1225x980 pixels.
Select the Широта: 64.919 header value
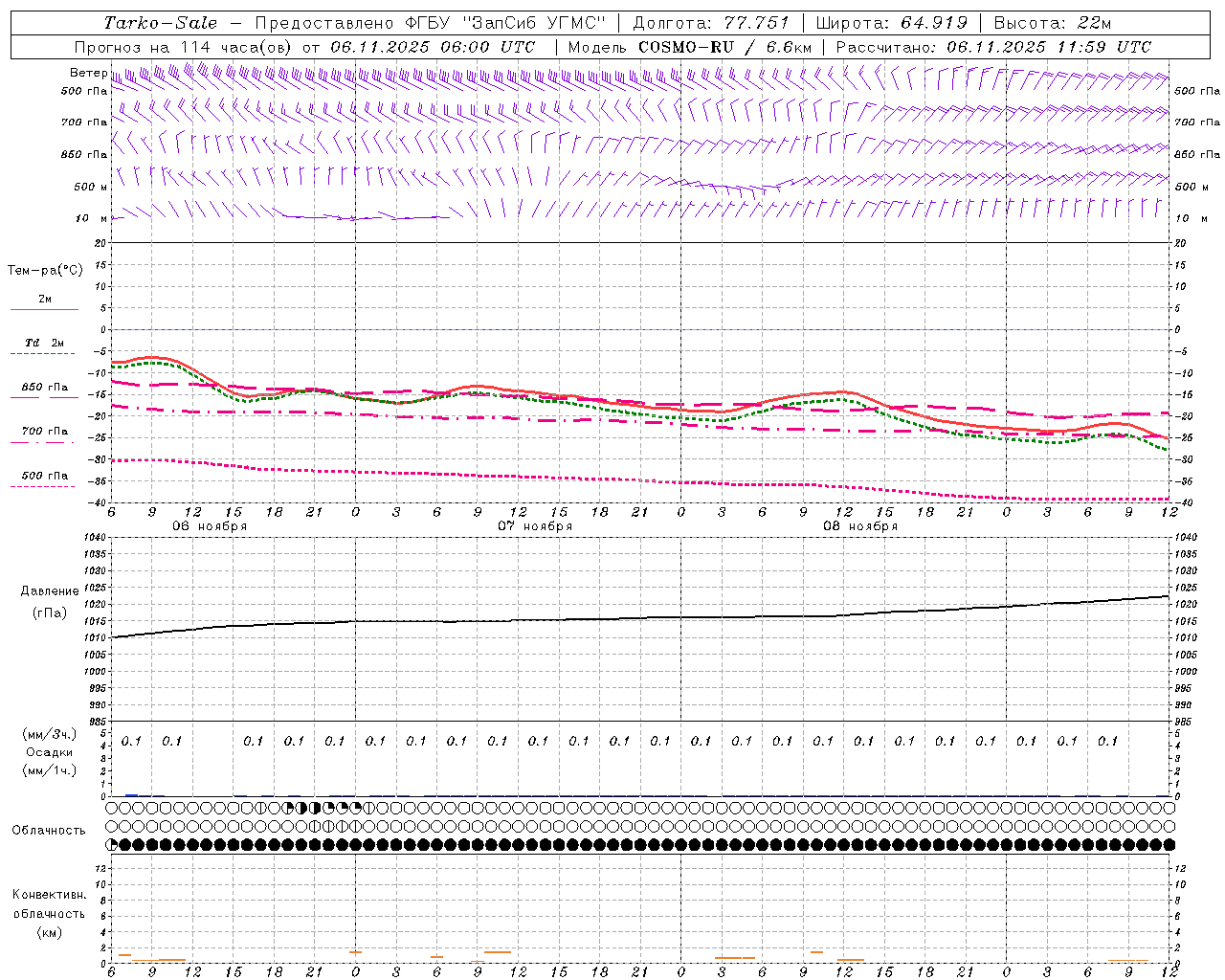tap(892, 23)
